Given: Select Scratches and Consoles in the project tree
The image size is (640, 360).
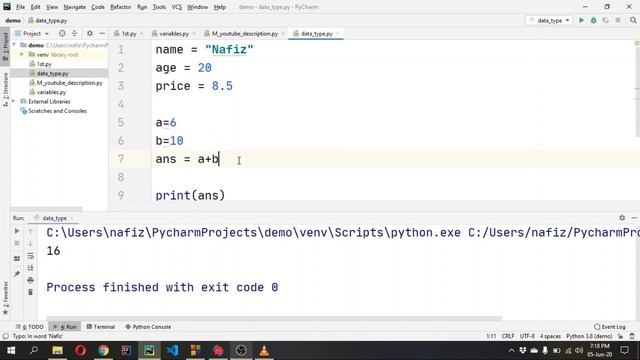Looking at the screenshot, I should coord(57,111).
